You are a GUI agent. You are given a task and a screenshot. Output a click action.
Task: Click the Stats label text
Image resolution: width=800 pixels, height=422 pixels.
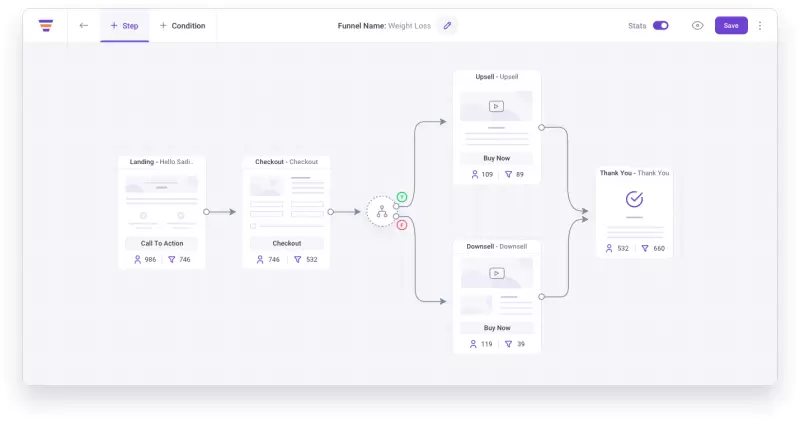637,26
